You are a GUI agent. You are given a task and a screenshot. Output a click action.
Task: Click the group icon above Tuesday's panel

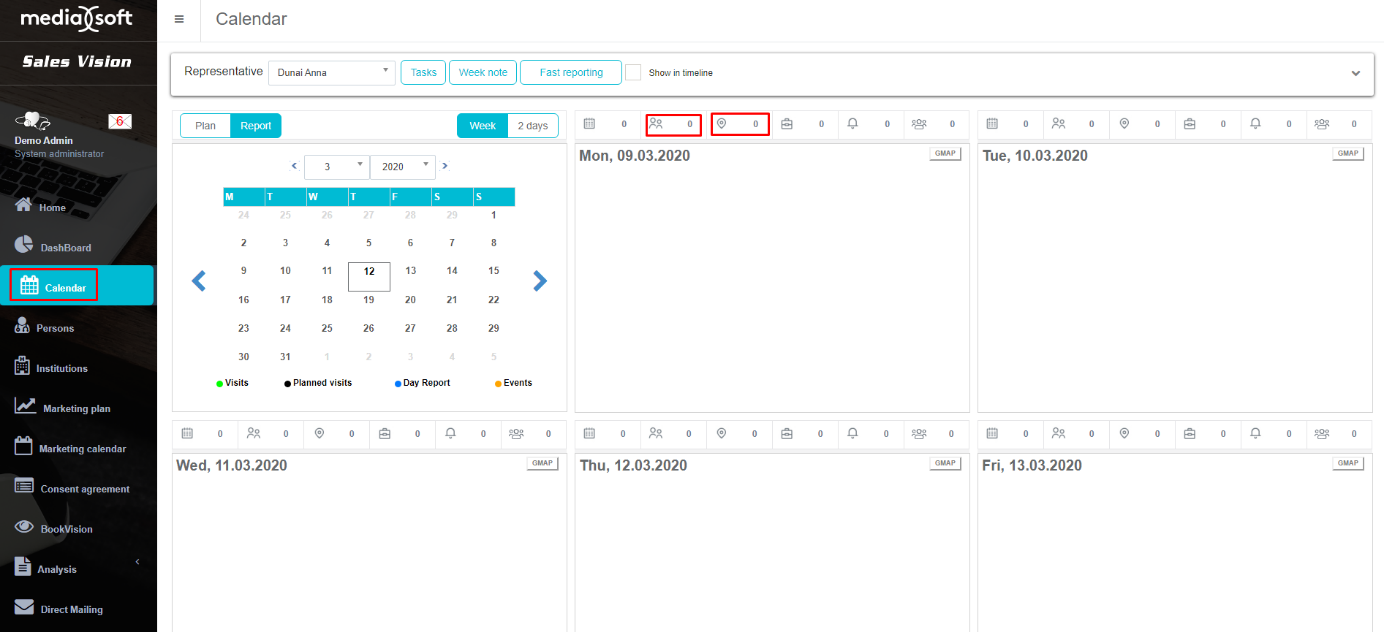click(1321, 124)
